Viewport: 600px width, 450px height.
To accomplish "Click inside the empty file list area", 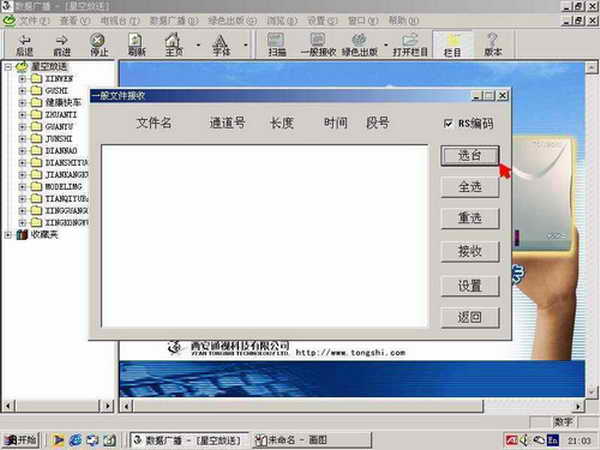I will click(x=265, y=235).
